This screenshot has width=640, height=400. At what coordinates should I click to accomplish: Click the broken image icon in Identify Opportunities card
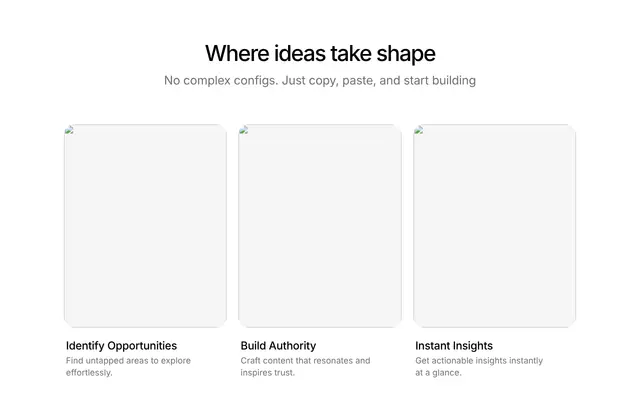[x=69, y=130]
